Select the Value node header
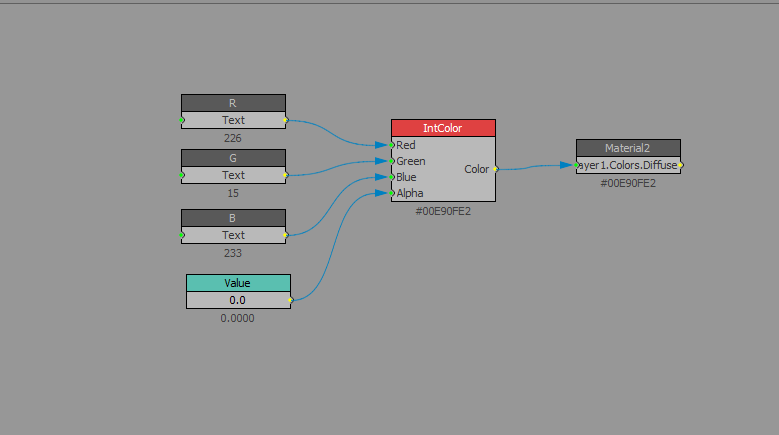Viewport: 779px width, 435px height. [238, 283]
